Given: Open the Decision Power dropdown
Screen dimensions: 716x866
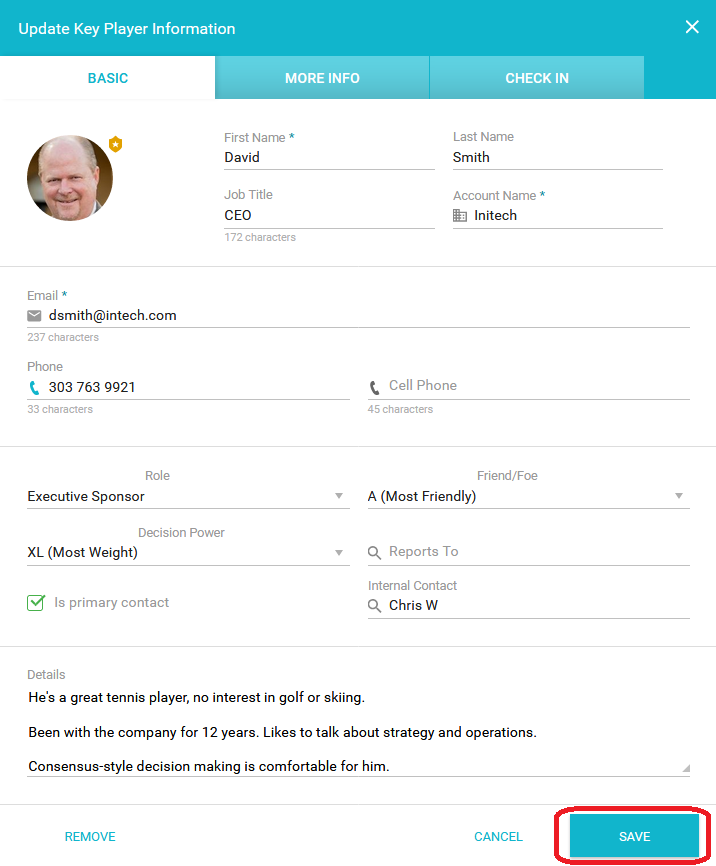Looking at the screenshot, I should (188, 552).
